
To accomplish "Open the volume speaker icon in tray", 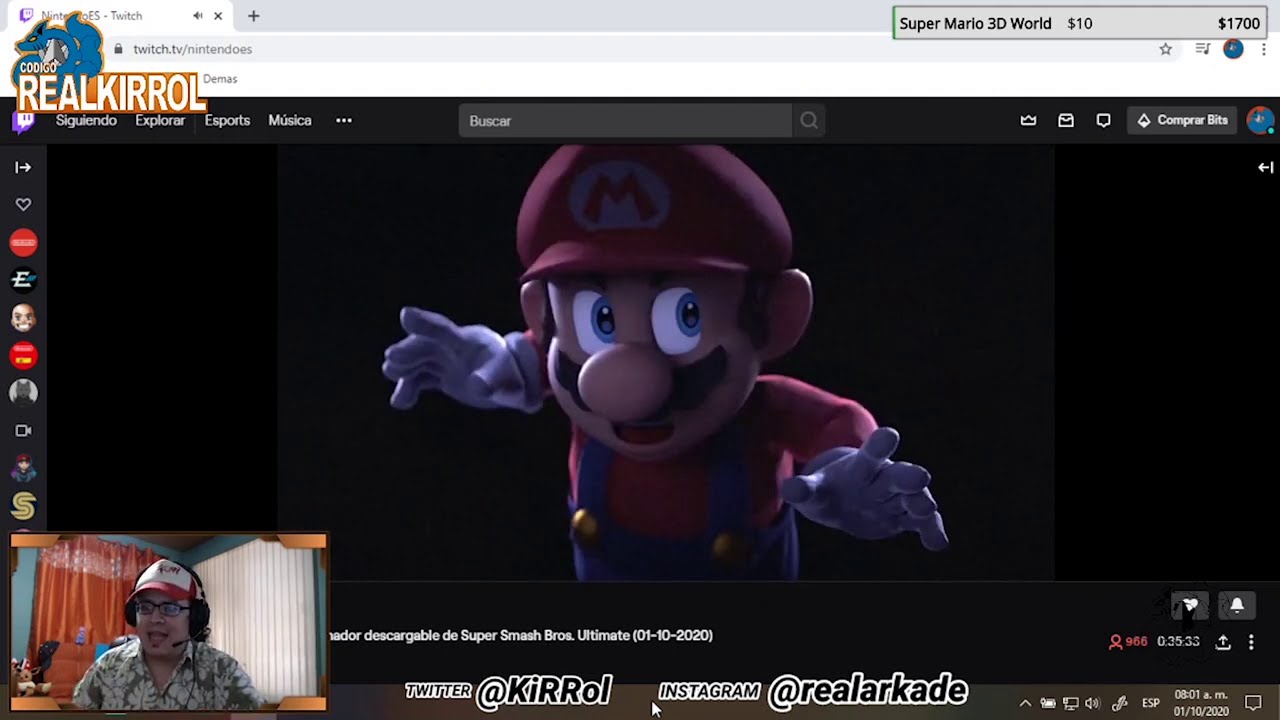I will coord(1092,703).
